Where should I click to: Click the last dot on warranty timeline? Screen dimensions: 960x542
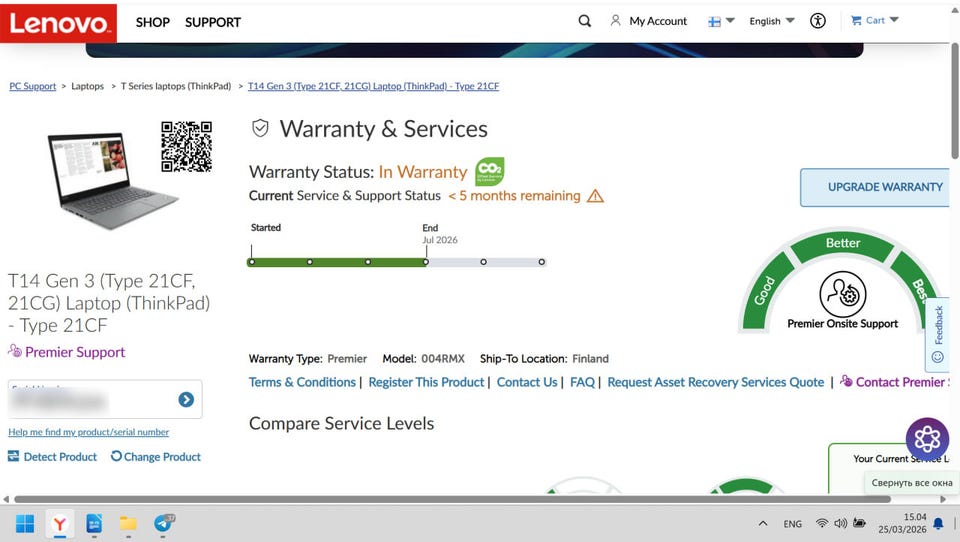[x=542, y=262]
